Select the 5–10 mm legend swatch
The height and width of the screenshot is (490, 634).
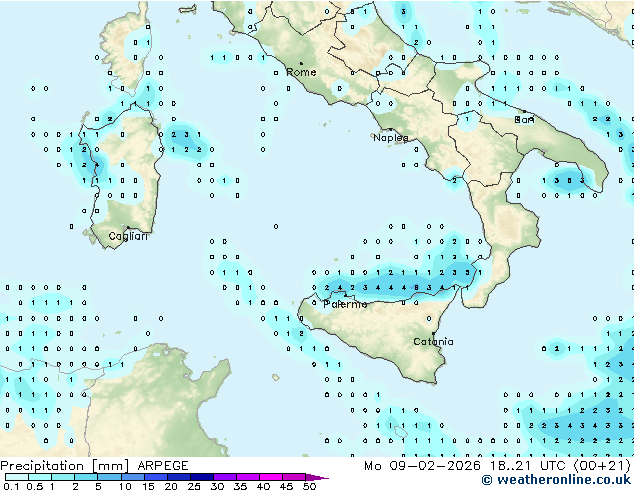109,477
